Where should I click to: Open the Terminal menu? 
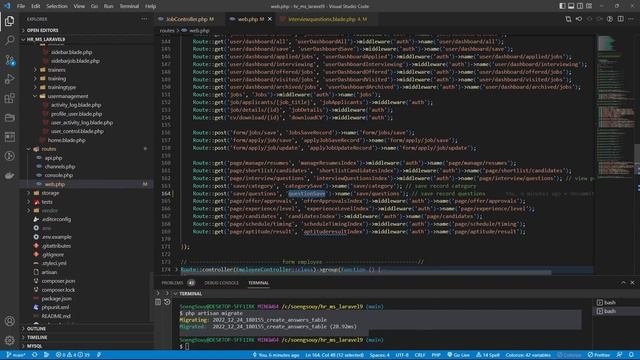pyautogui.click(x=129, y=6)
